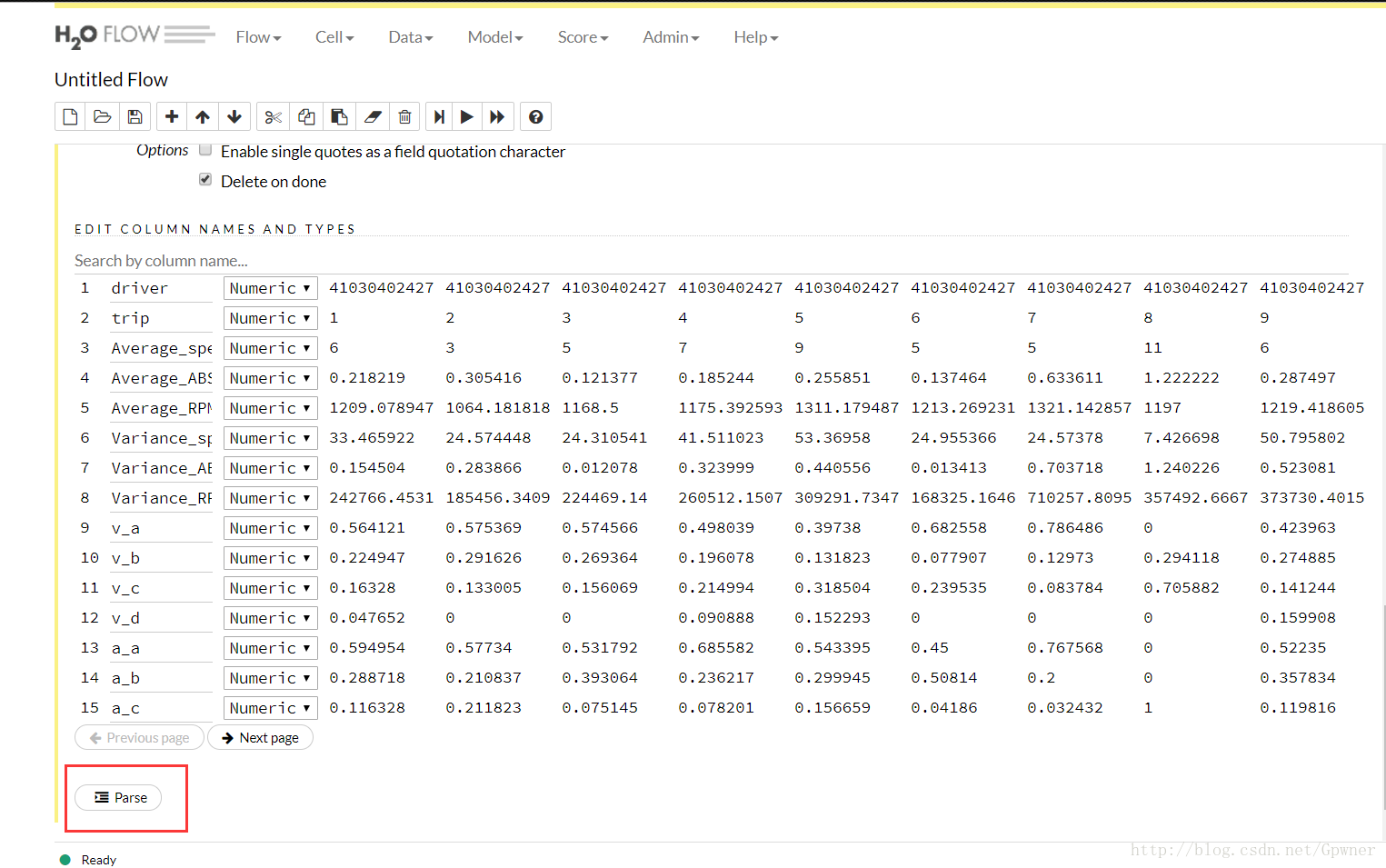1386x868 pixels.
Task: Open an existing flow with folder icon
Action: 102,116
